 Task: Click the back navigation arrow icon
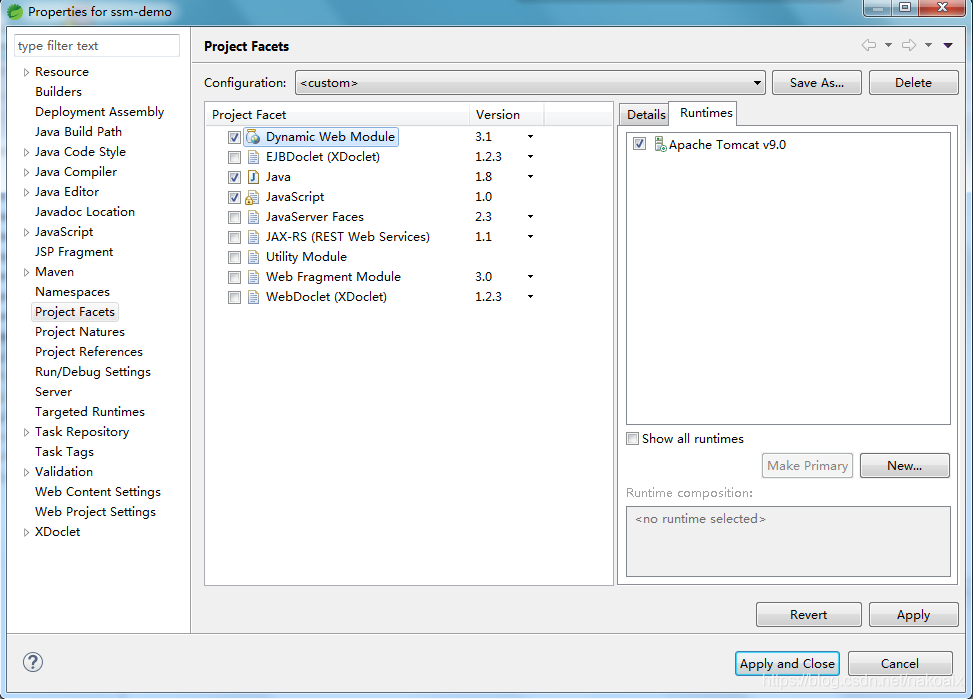pyautogui.click(x=869, y=45)
